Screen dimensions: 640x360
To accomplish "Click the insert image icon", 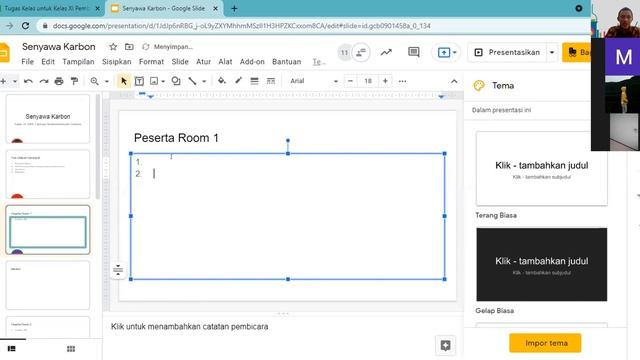I will (154, 81).
